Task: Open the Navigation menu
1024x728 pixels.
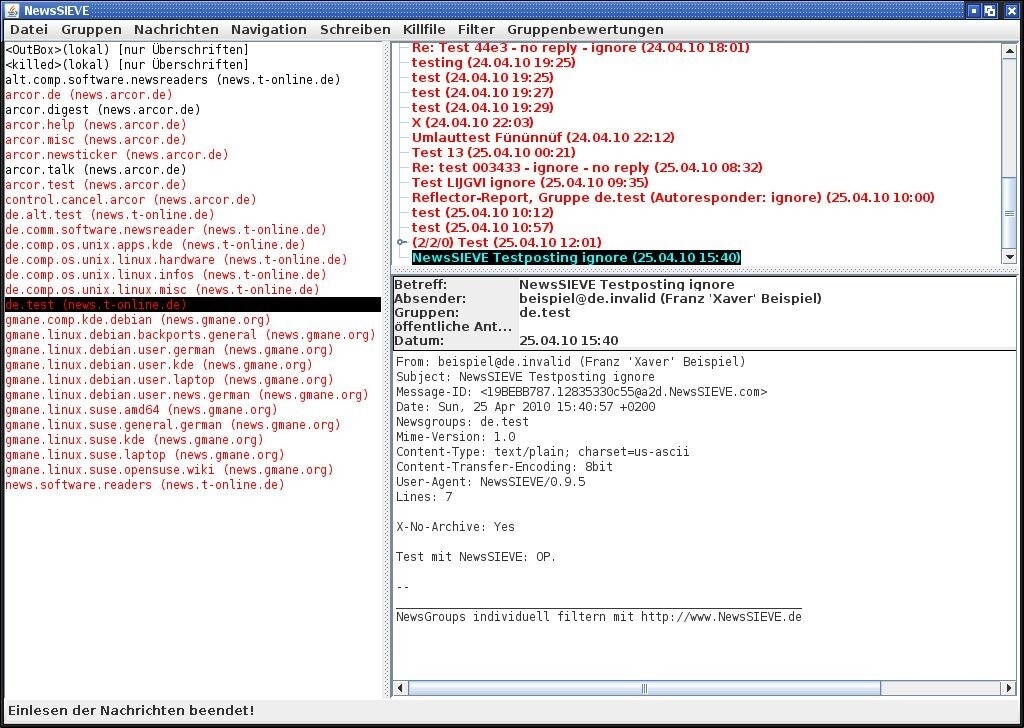Action: coord(268,29)
